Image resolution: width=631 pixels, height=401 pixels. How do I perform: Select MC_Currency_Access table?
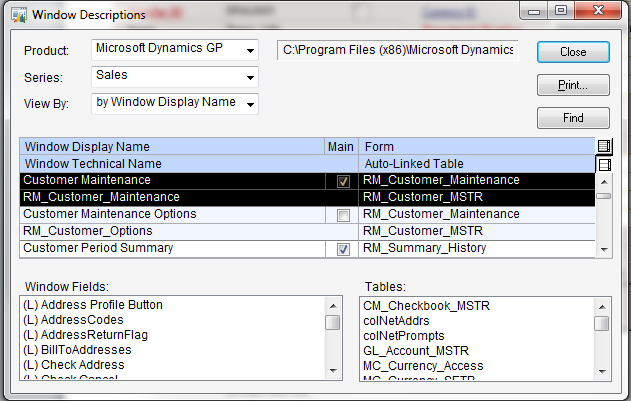(423, 366)
